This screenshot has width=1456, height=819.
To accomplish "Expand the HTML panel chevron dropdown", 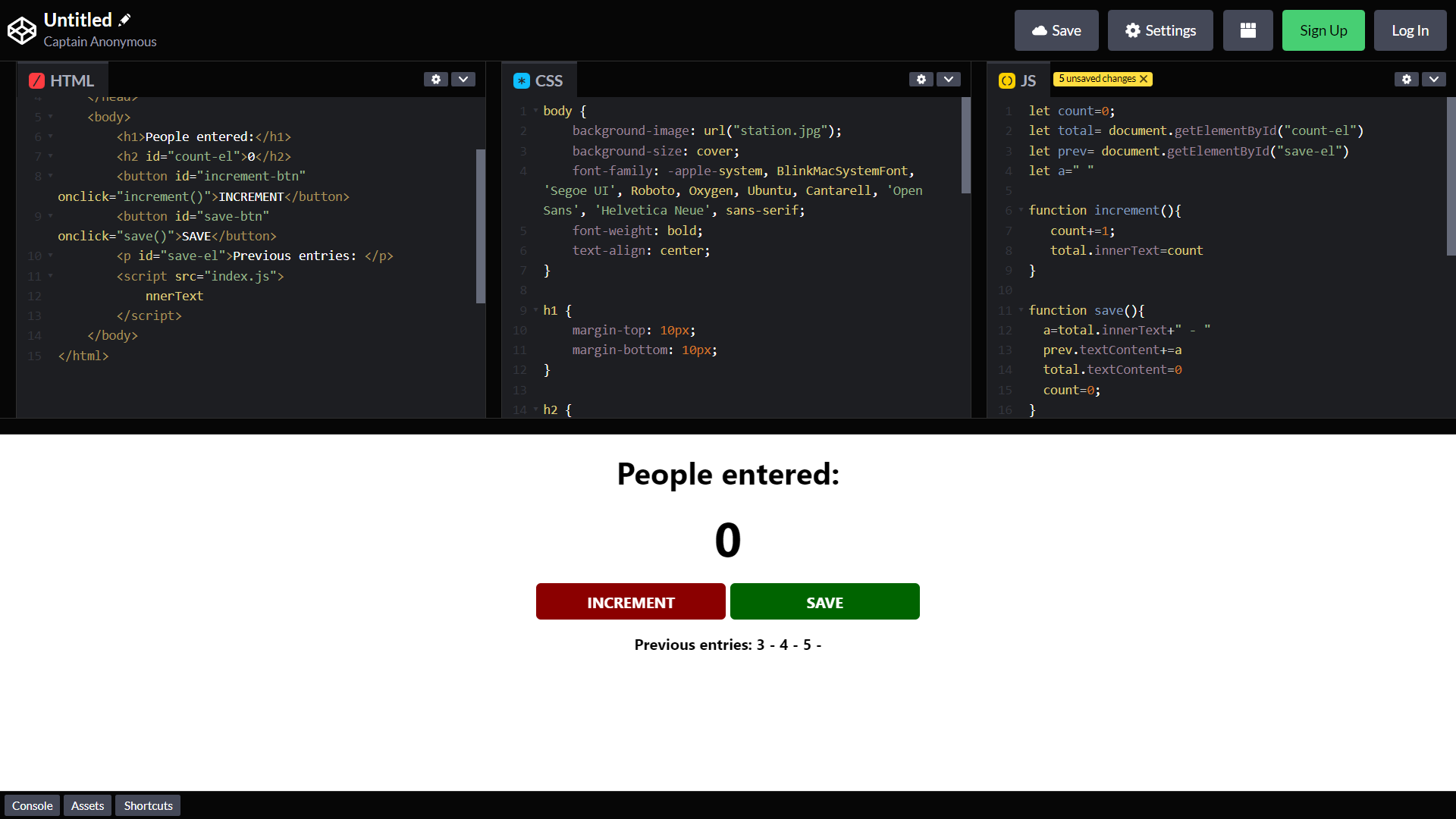I will click(463, 79).
